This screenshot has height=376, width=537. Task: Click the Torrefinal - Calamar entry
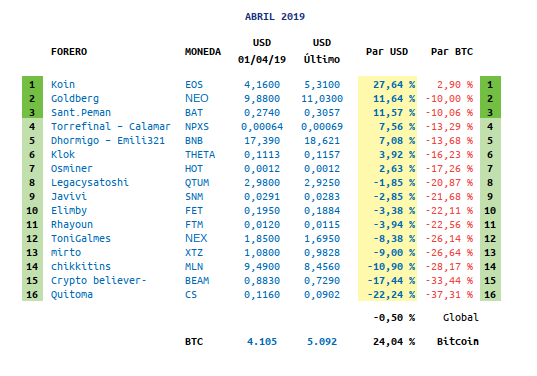[x=111, y=126]
